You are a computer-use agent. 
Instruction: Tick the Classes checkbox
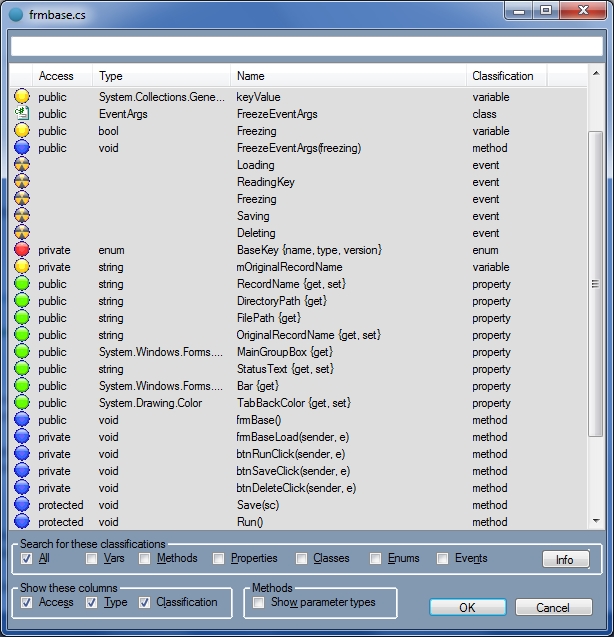(x=301, y=559)
